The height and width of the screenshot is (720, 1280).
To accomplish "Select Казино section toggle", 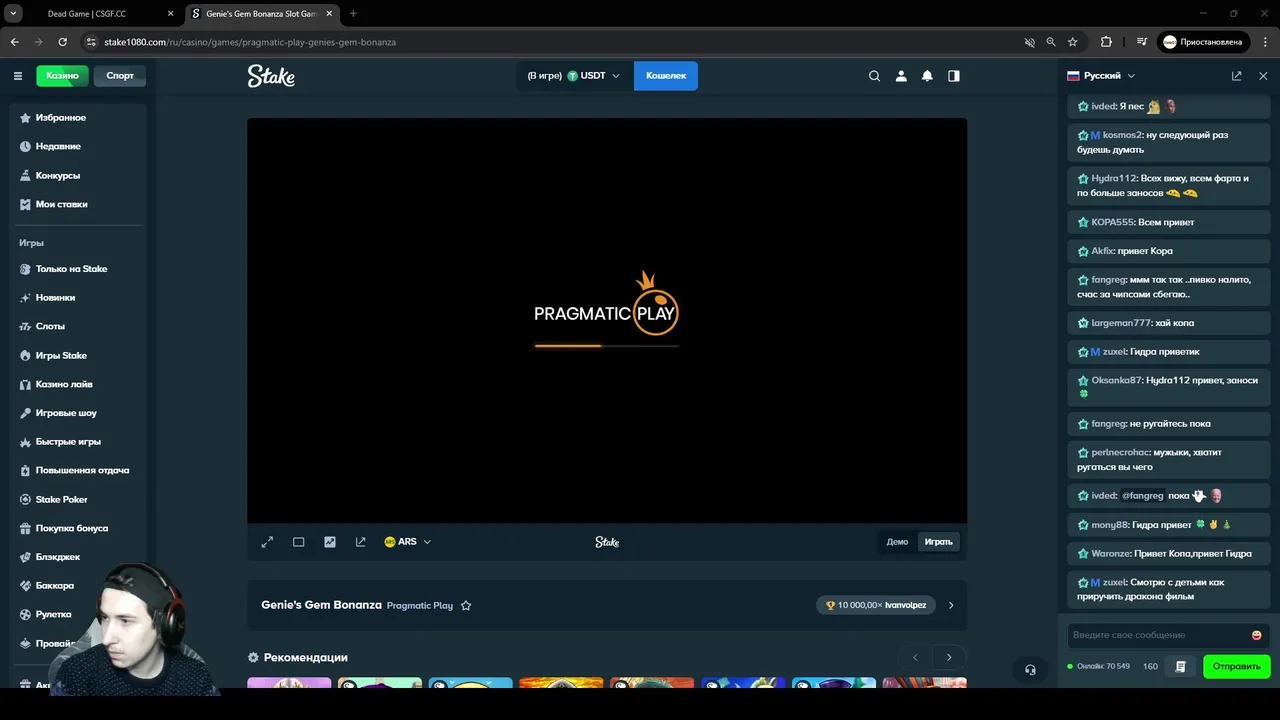I will tap(62, 76).
